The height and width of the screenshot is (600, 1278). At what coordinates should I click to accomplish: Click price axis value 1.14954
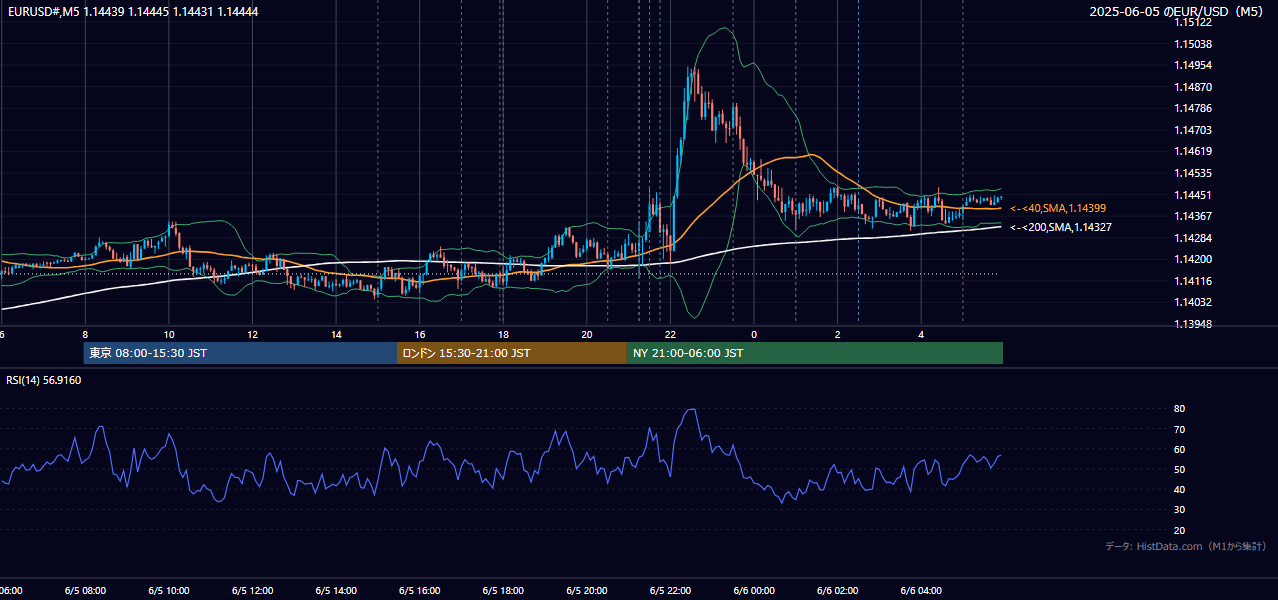click(1193, 65)
